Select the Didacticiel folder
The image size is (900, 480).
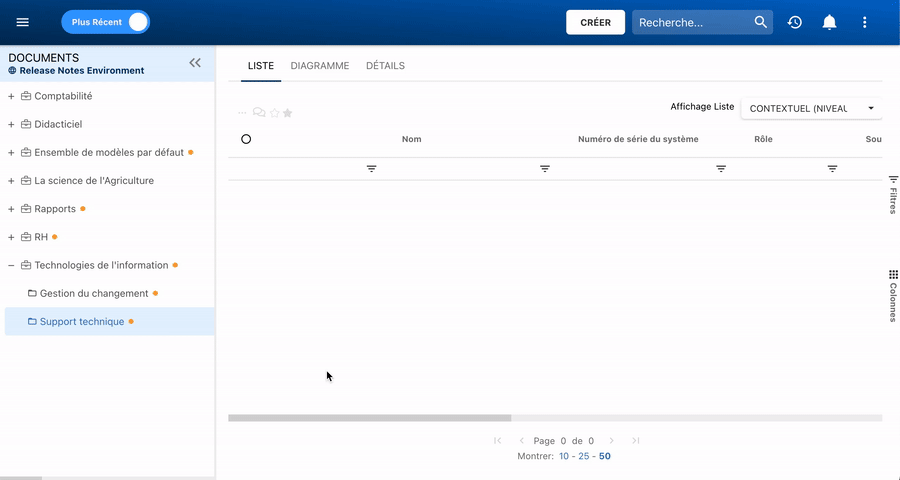(x=58, y=124)
